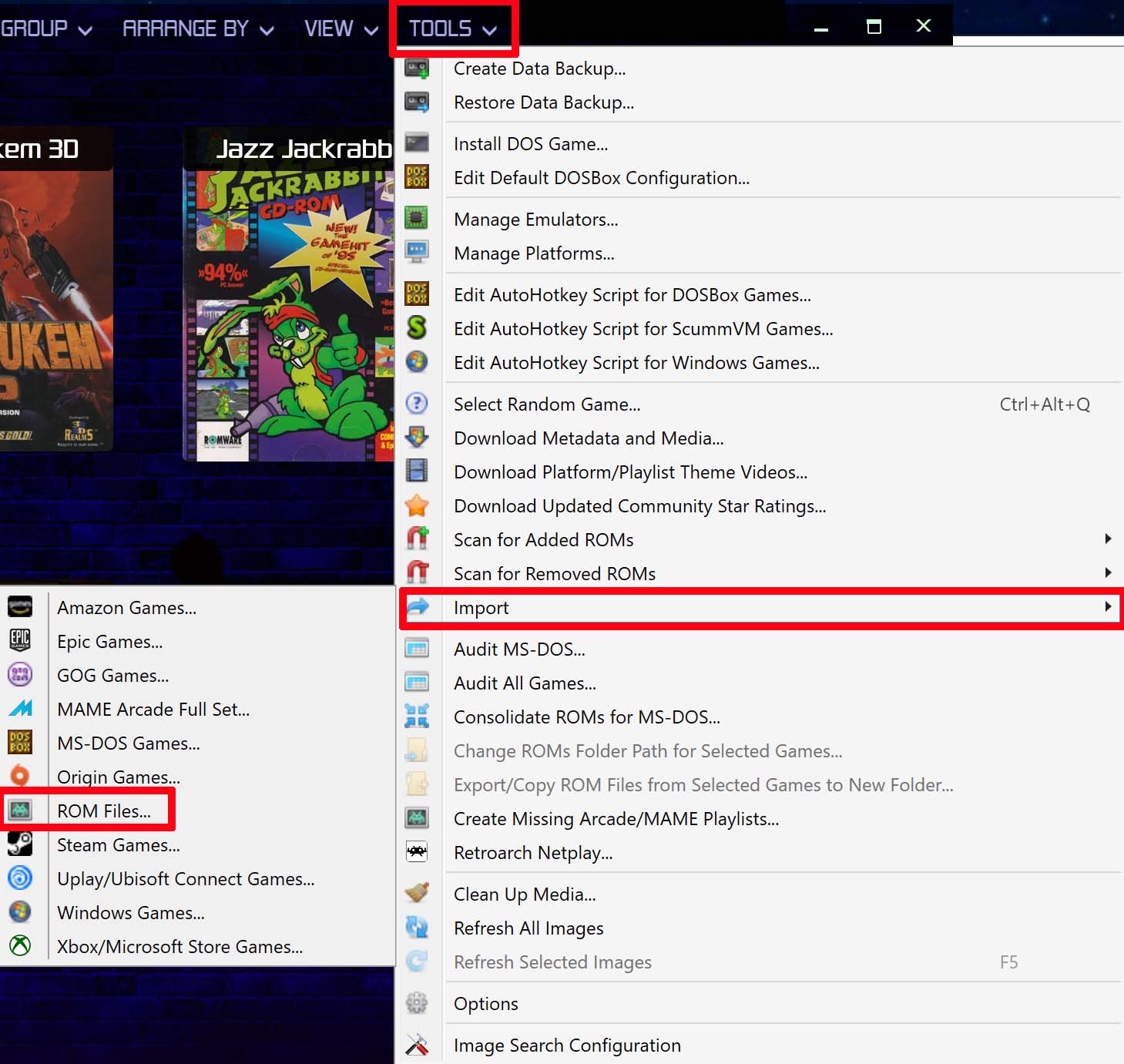Click the Audit MS-DOS icon

(x=417, y=648)
